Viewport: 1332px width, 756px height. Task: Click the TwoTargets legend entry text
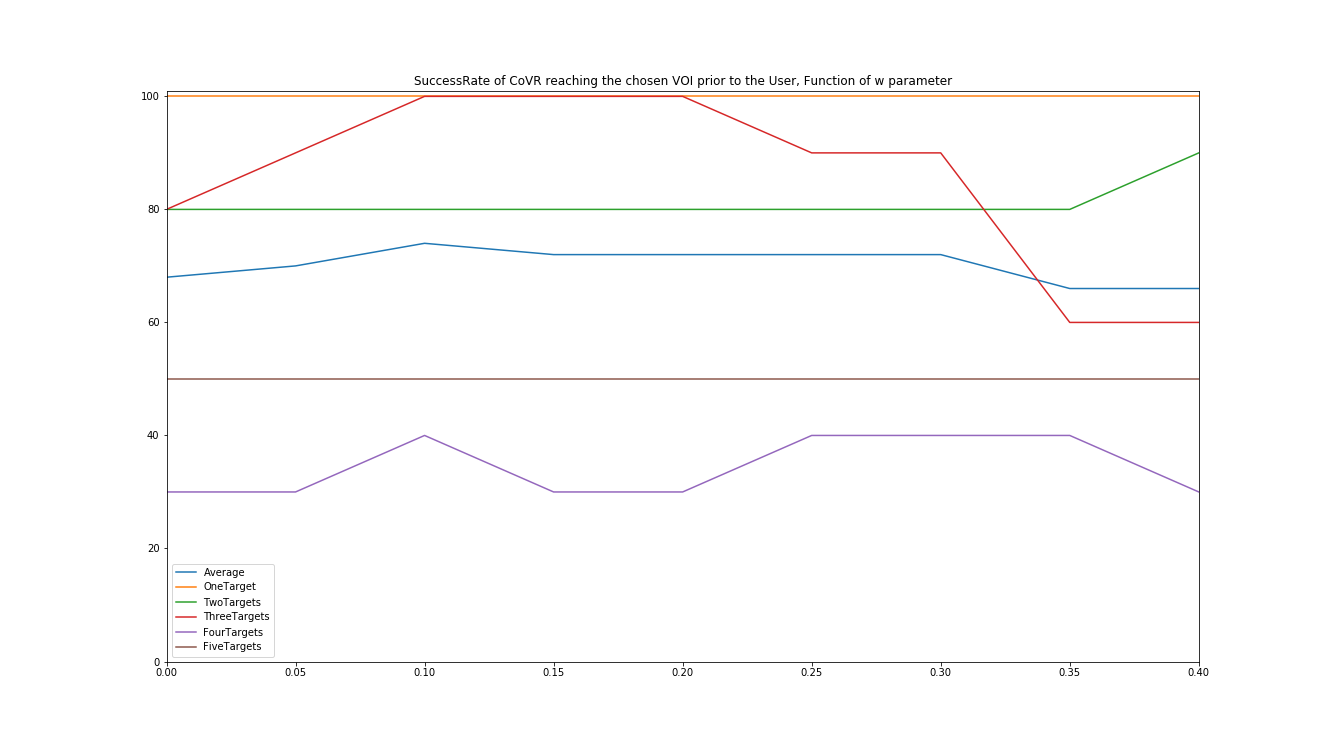[x=232, y=602]
